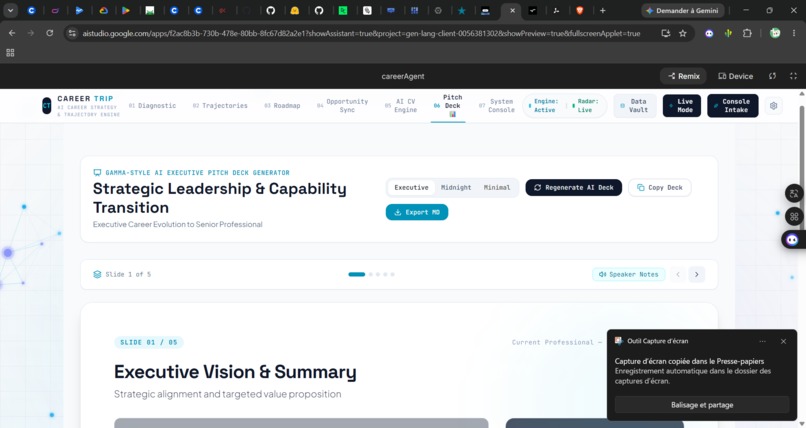
Task: Open the Roadmap tab
Action: coord(282,106)
